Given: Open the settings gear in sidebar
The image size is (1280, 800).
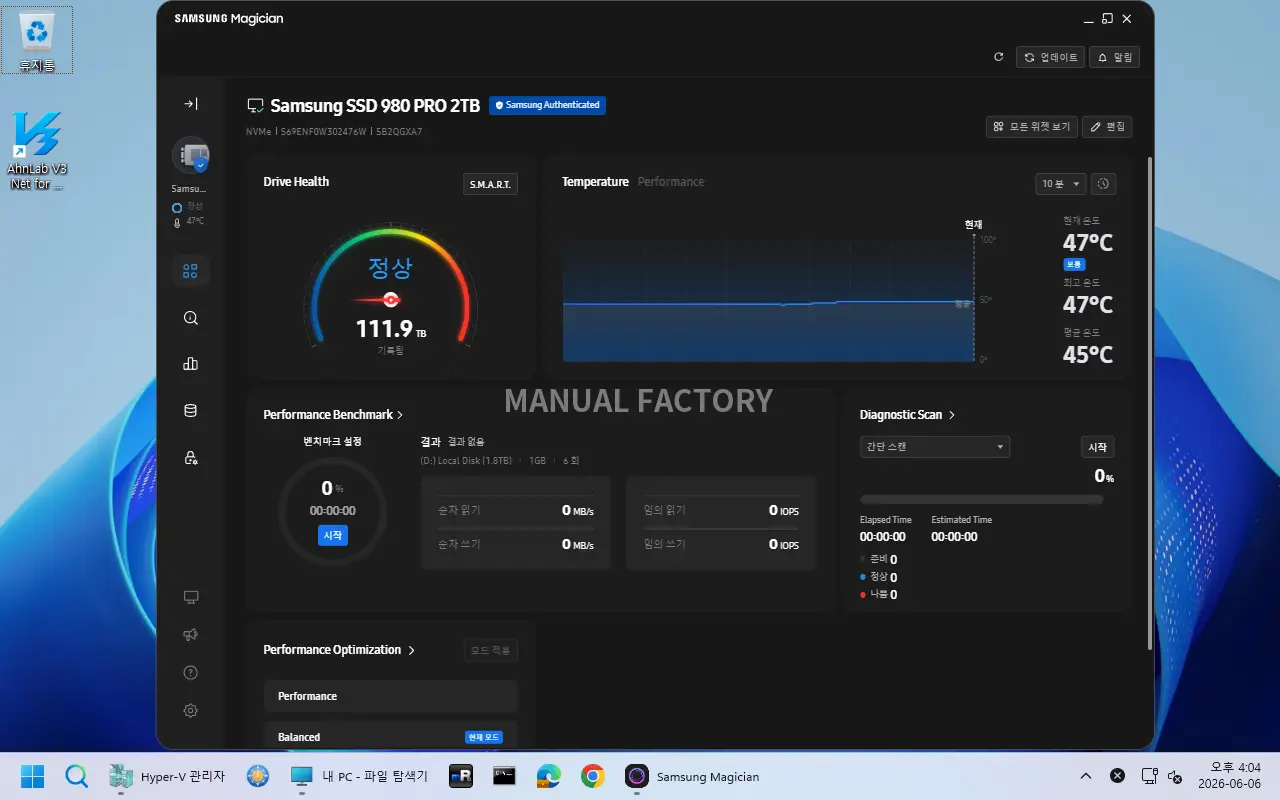Looking at the screenshot, I should click(190, 711).
